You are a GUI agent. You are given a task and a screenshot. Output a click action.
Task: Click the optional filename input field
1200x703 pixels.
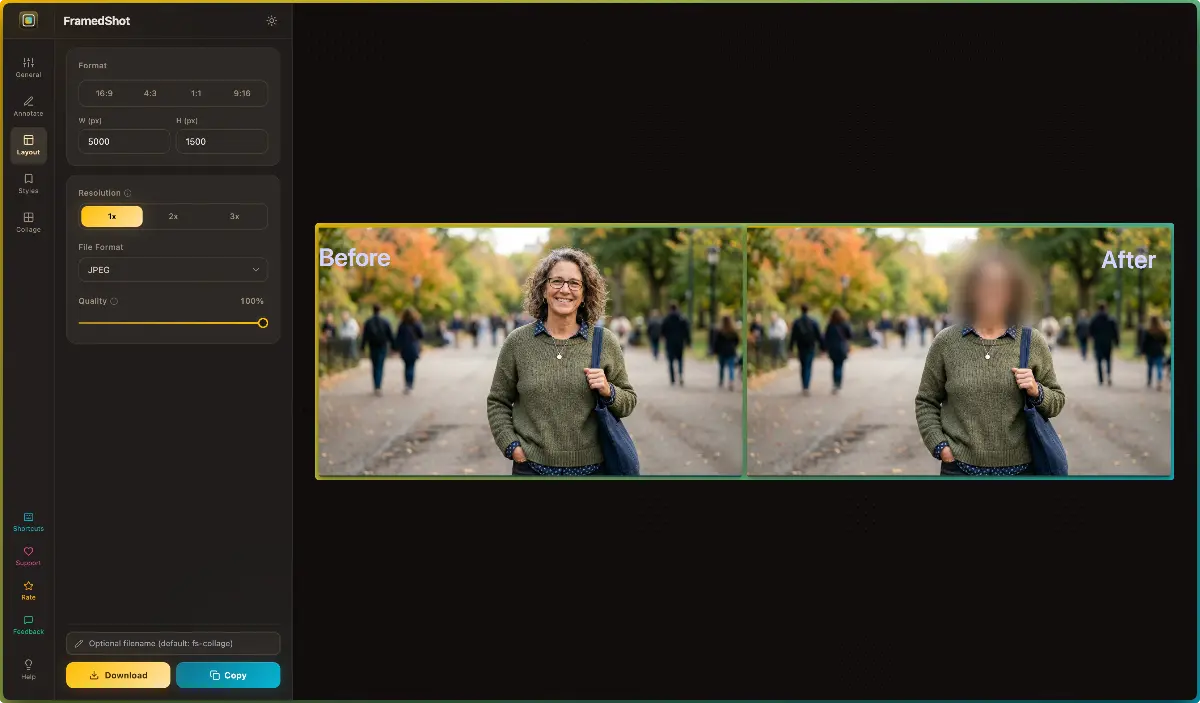click(172, 643)
